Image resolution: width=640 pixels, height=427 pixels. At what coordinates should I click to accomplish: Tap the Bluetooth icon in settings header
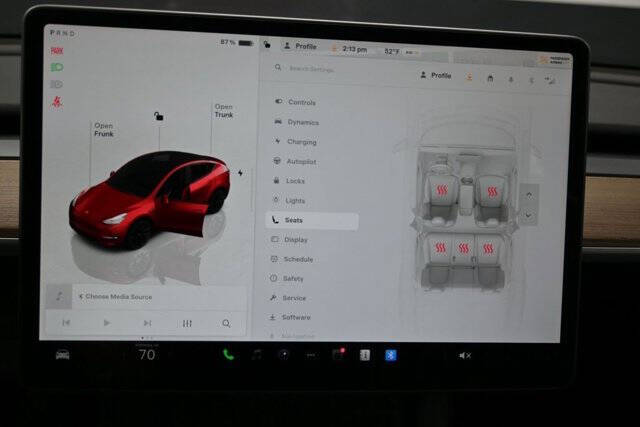pos(531,80)
